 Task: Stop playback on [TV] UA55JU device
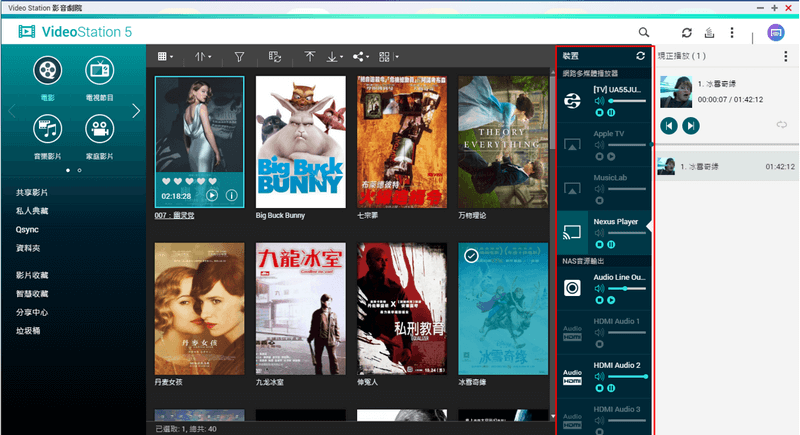click(599, 112)
